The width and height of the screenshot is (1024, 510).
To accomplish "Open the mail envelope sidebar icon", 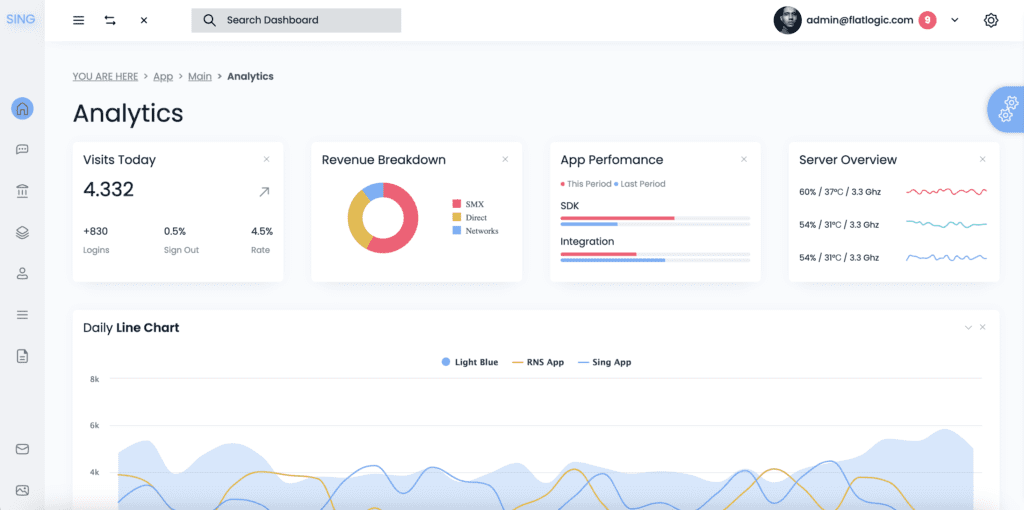I will tap(22, 449).
